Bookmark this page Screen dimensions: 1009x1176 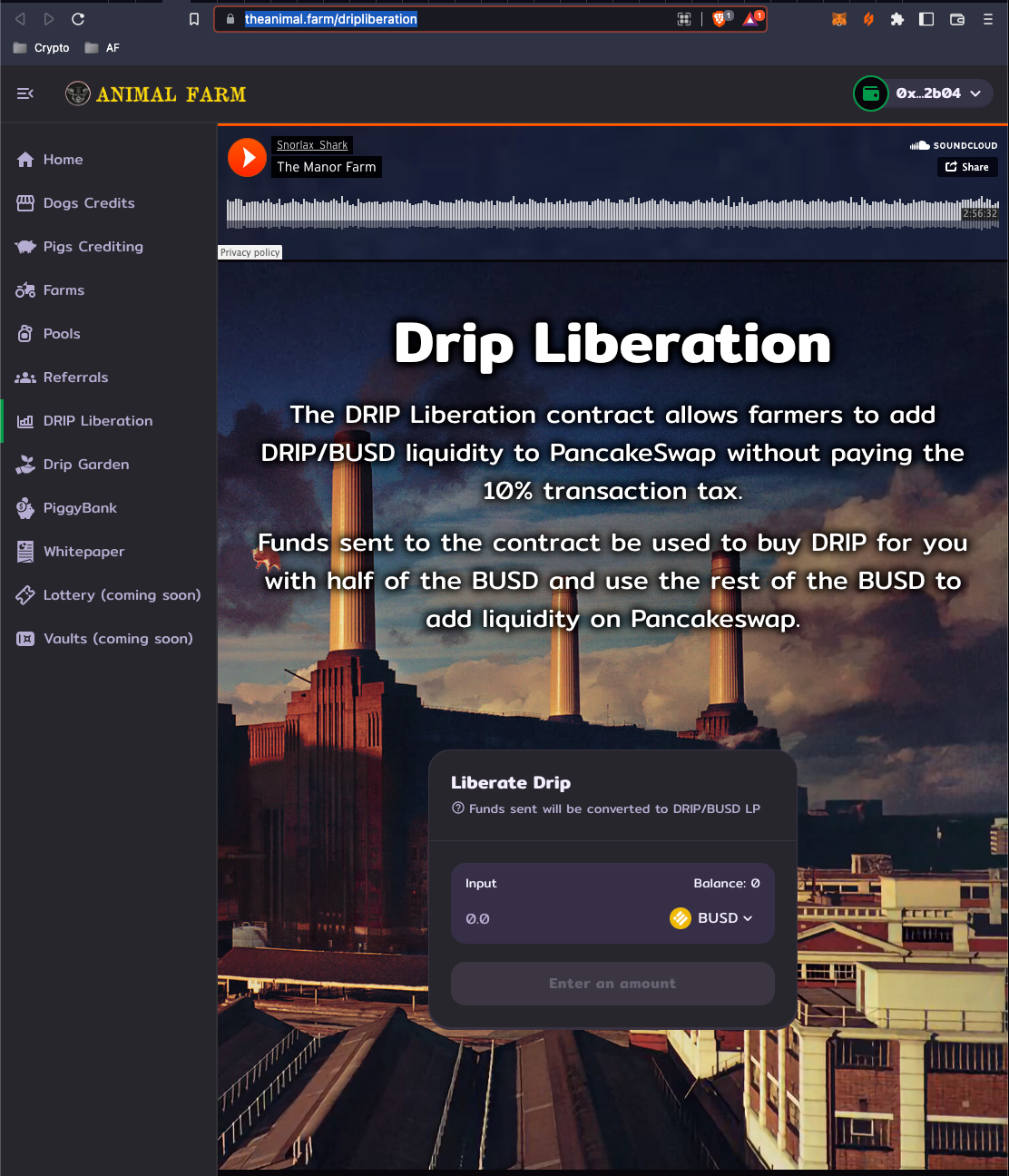tap(194, 19)
